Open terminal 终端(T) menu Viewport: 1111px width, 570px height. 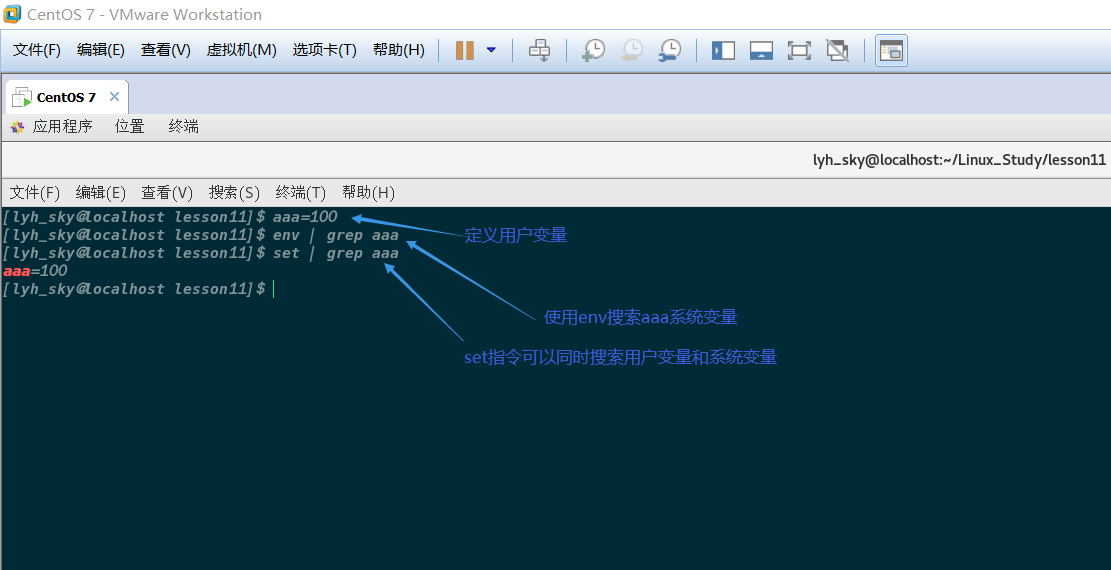300,193
